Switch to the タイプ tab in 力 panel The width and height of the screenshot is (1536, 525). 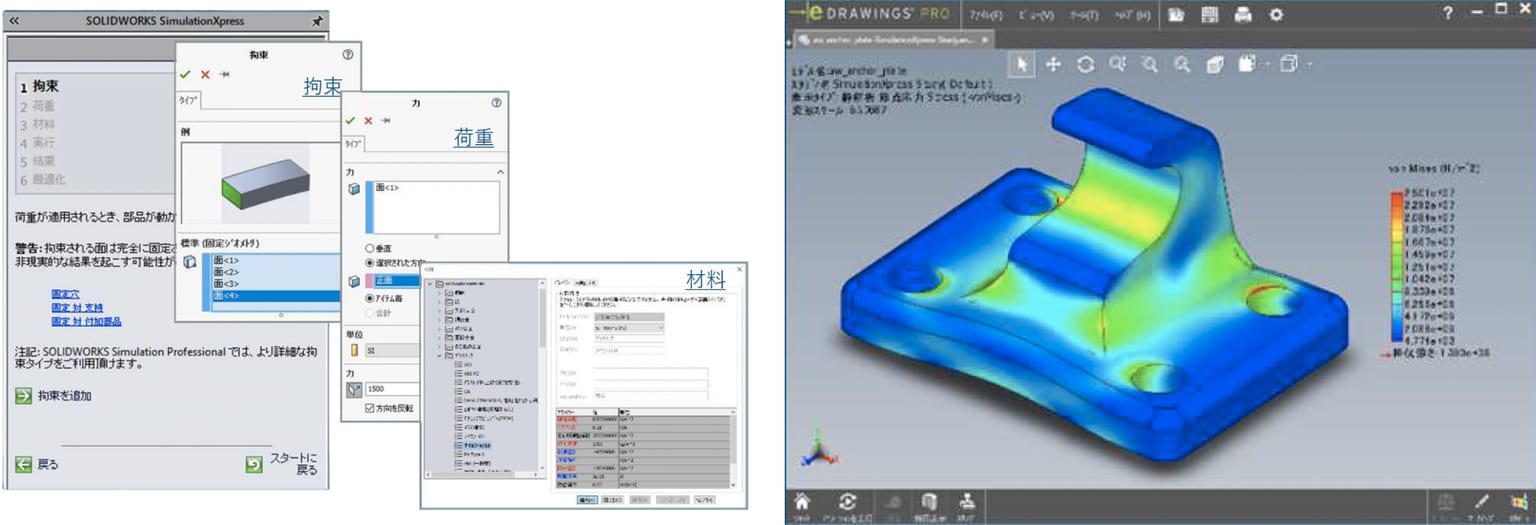[x=354, y=144]
